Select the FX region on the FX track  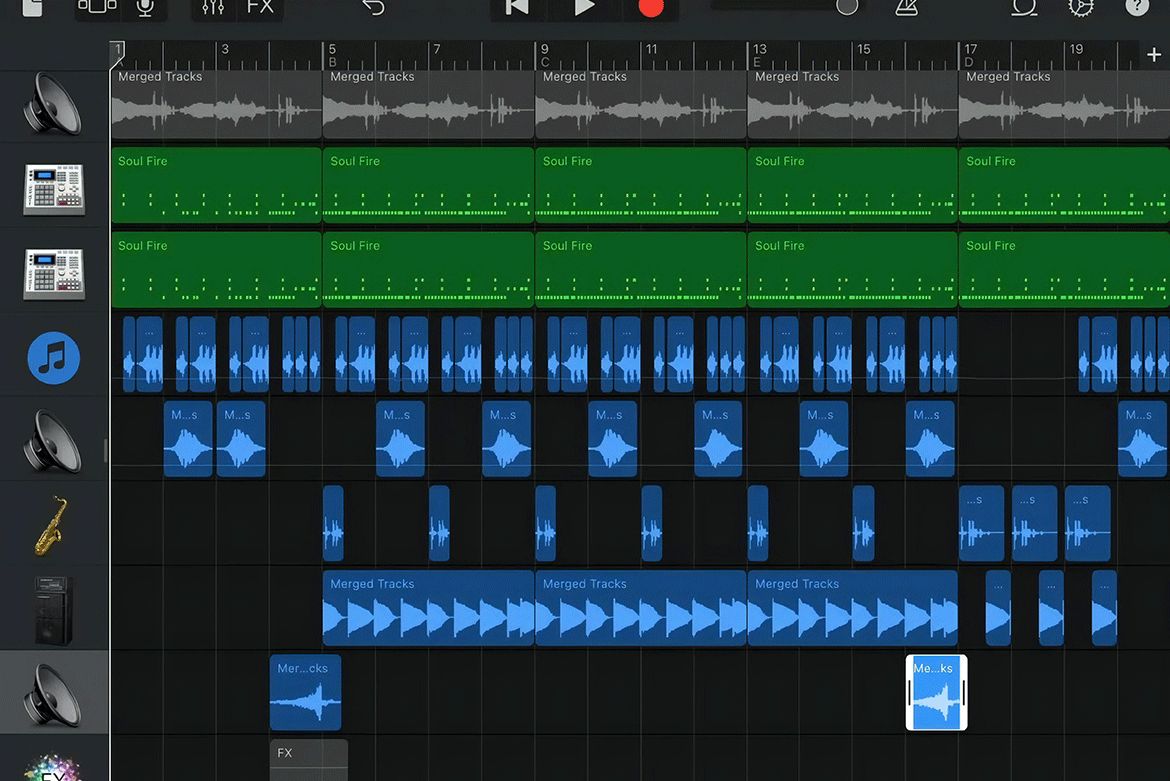click(308, 760)
